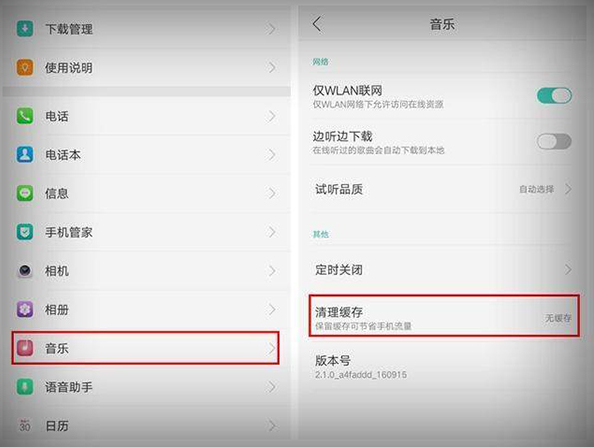This screenshot has height=447, width=594.
Task: Open the 相机 camera icon
Action: [25, 271]
